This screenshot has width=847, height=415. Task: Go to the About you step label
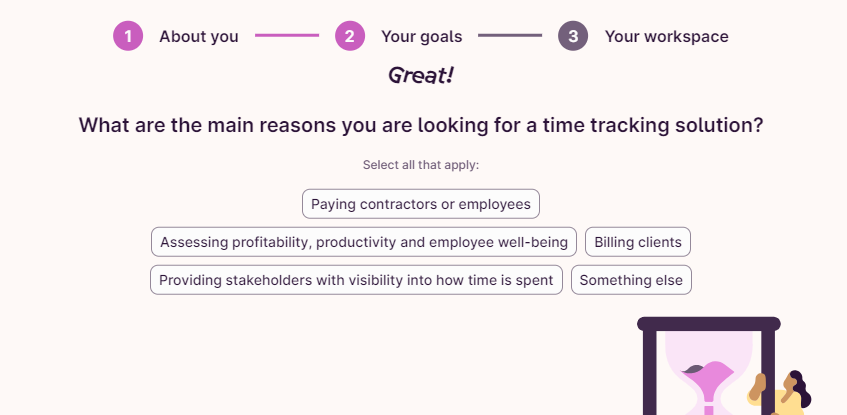pos(198,37)
